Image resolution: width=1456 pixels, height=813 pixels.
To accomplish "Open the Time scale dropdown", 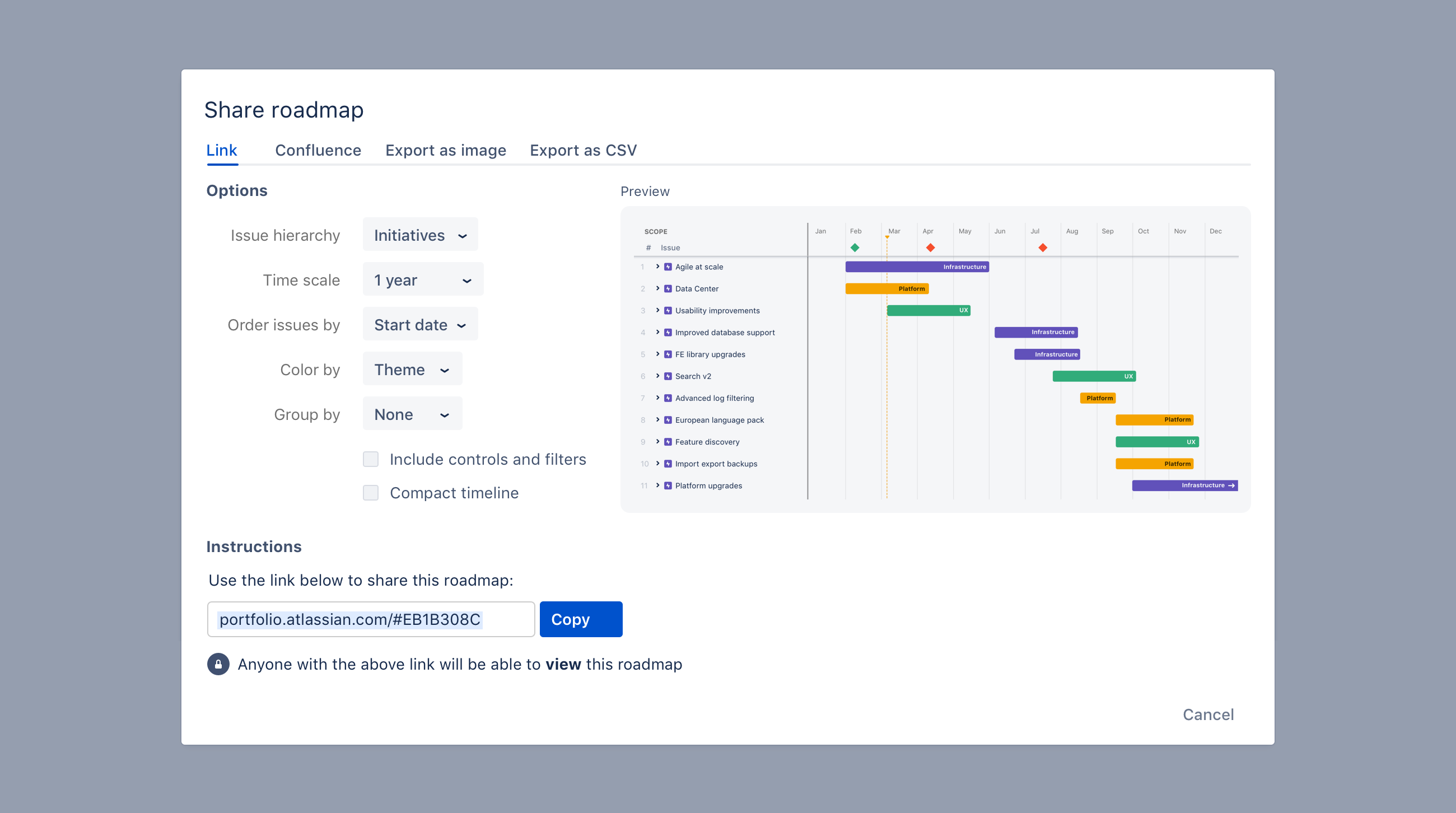I will tap(423, 279).
